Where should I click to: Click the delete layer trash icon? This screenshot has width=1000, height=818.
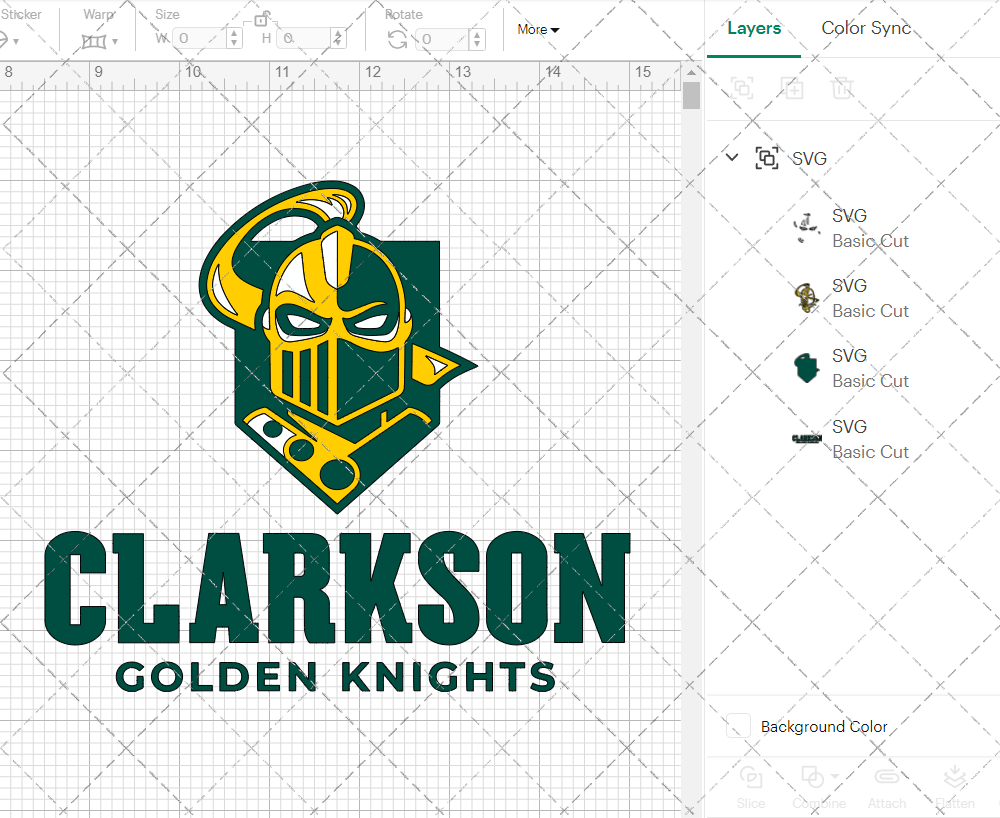tap(843, 88)
